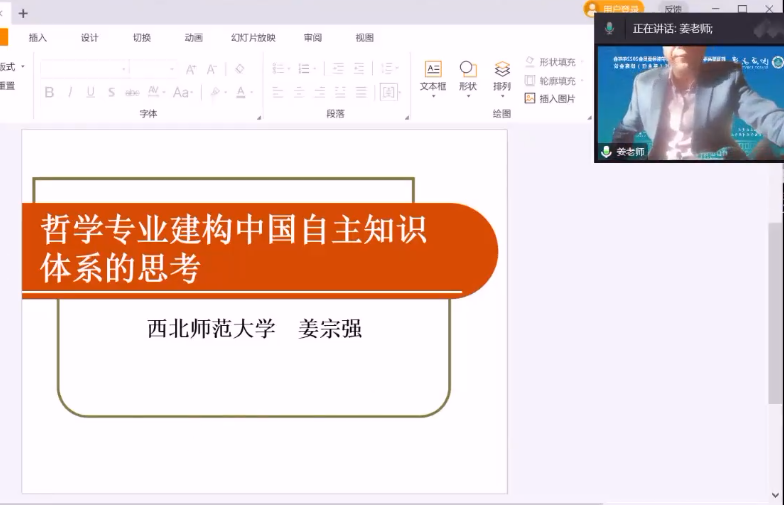Expand the 字体 group dialog launcher
This screenshot has width=784, height=505.
click(x=258, y=117)
